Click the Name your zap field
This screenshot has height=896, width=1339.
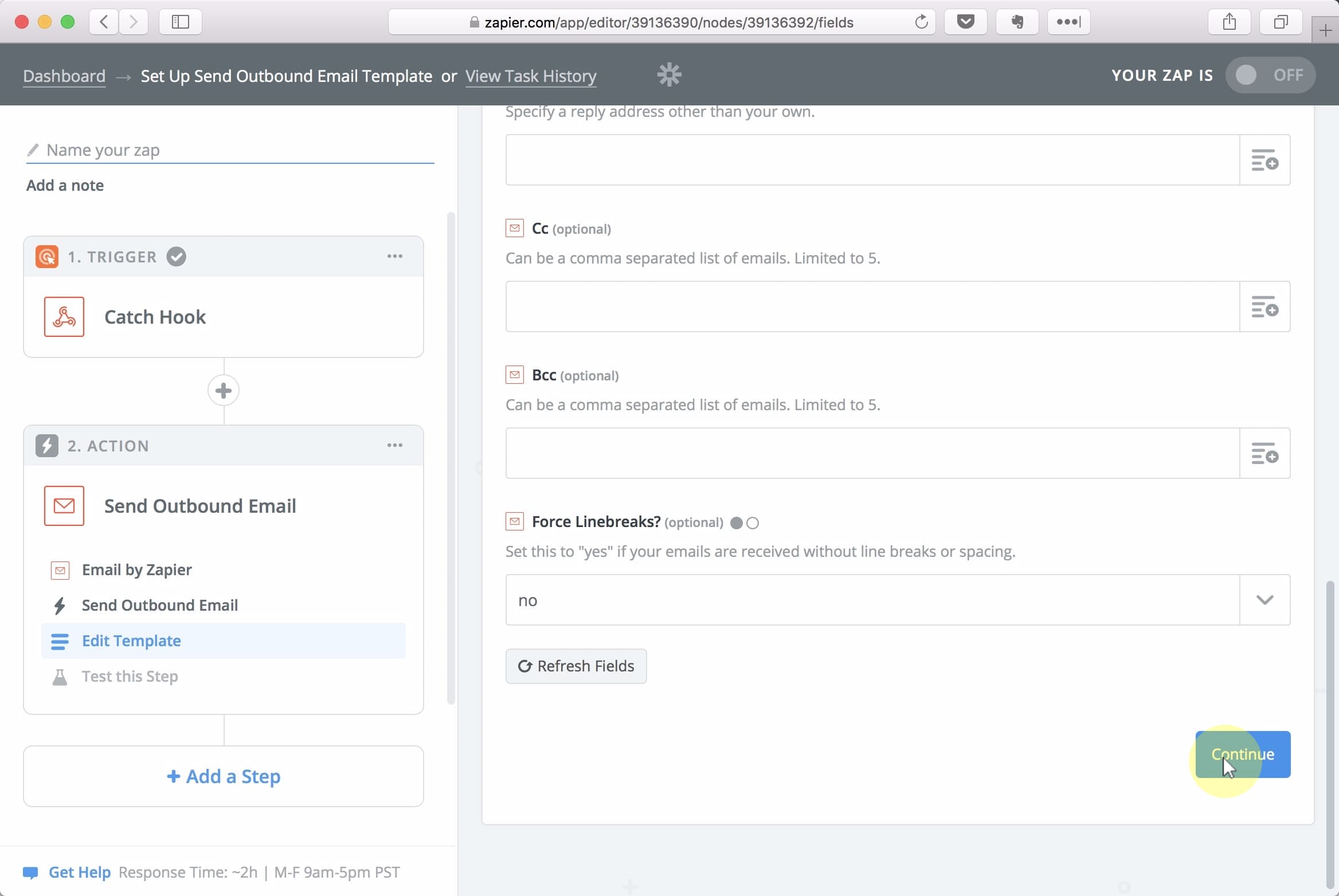click(230, 150)
